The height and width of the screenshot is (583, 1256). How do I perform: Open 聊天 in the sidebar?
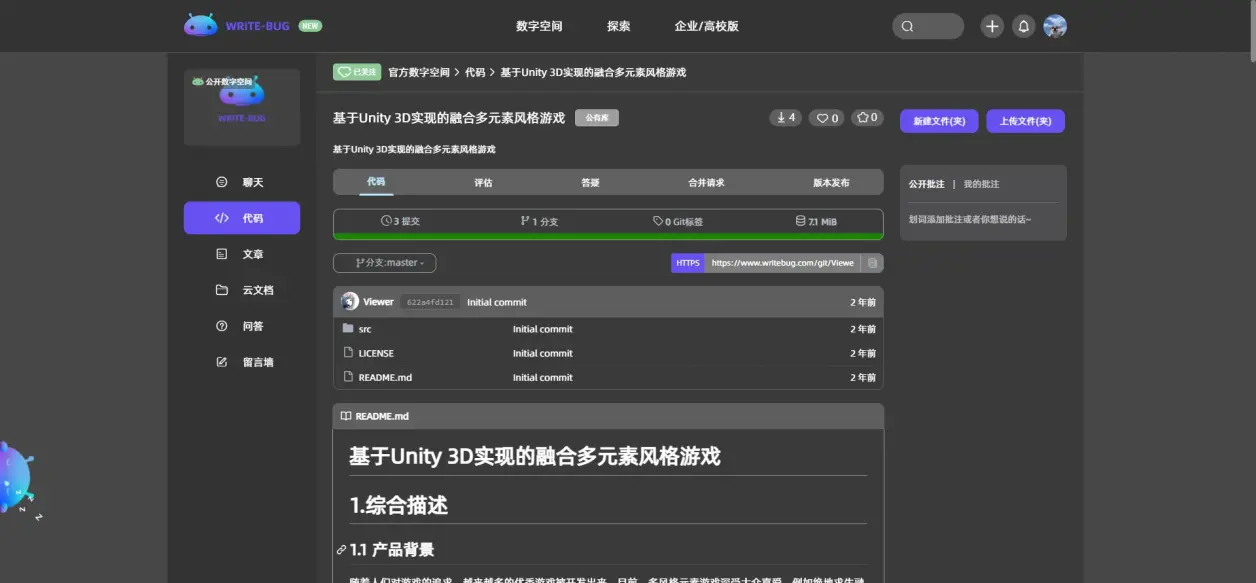point(242,182)
